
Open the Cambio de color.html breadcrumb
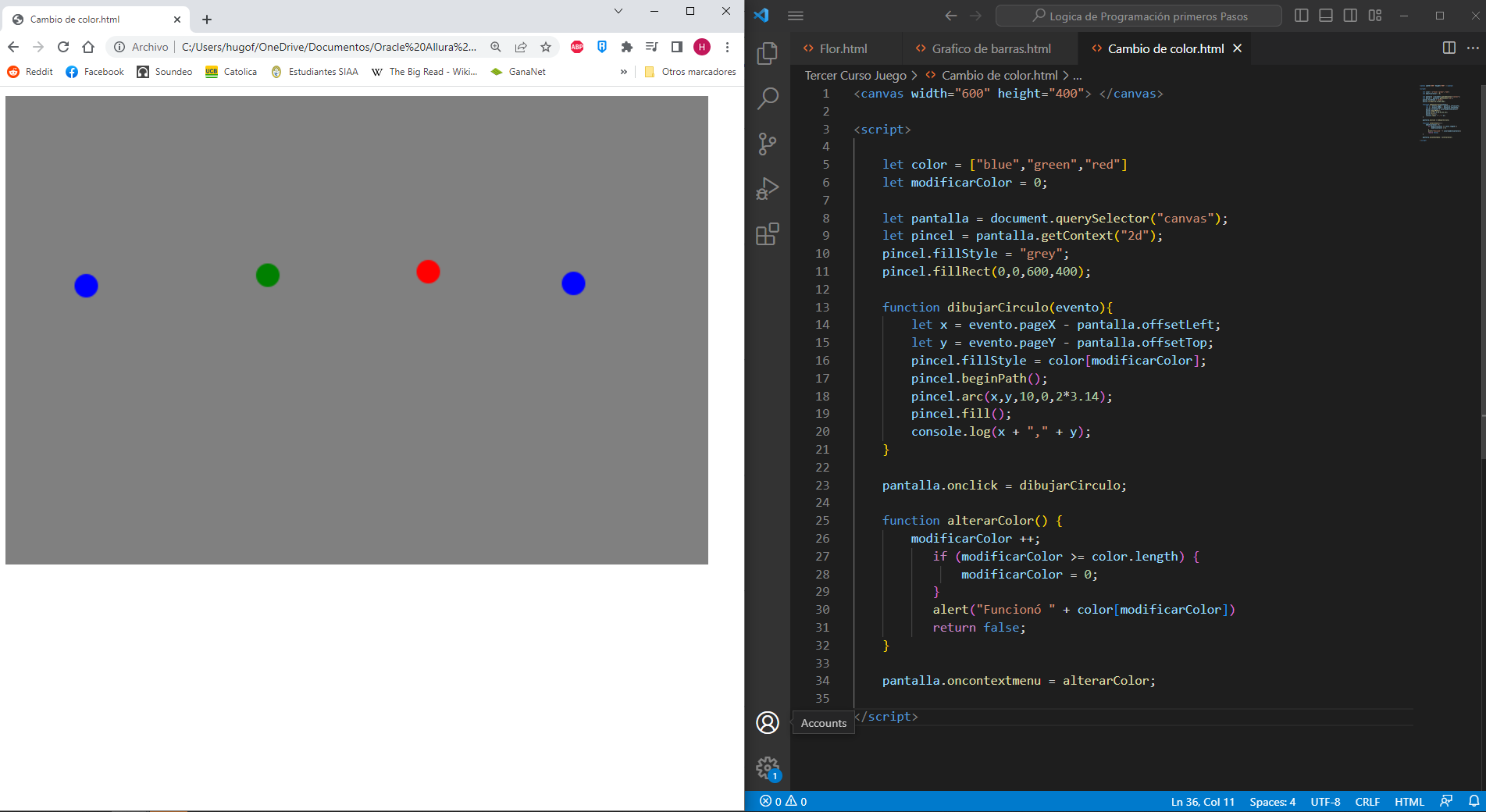coord(1000,75)
